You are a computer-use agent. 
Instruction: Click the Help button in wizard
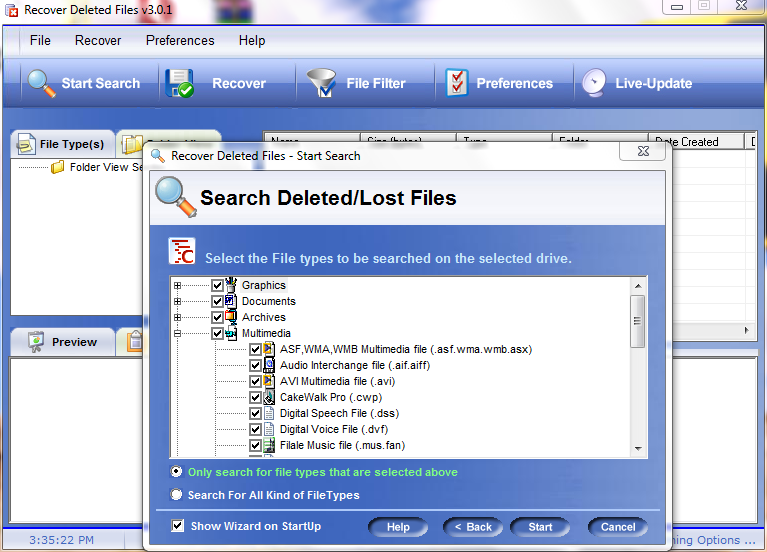(x=398, y=527)
